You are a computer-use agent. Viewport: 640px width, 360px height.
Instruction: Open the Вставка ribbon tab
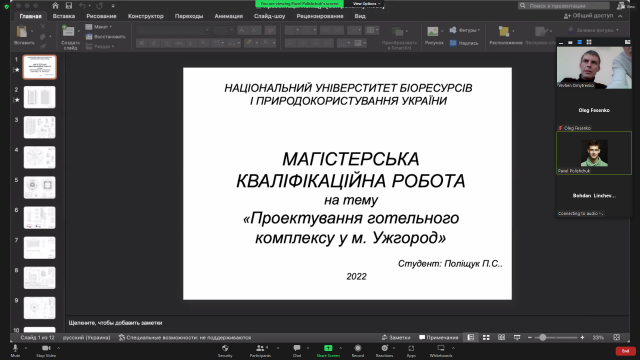(x=64, y=16)
